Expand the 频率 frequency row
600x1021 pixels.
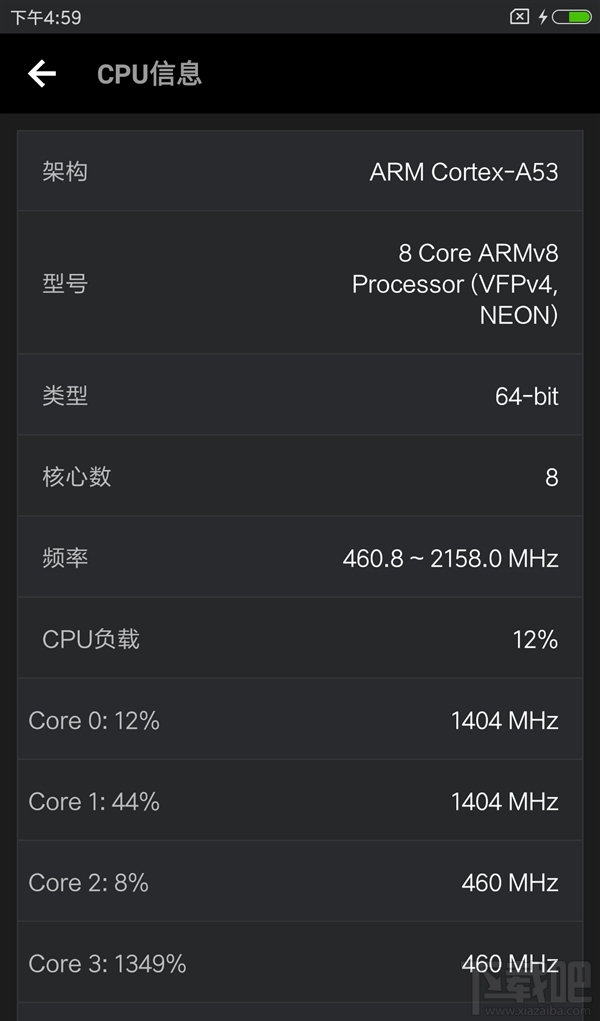coord(300,558)
